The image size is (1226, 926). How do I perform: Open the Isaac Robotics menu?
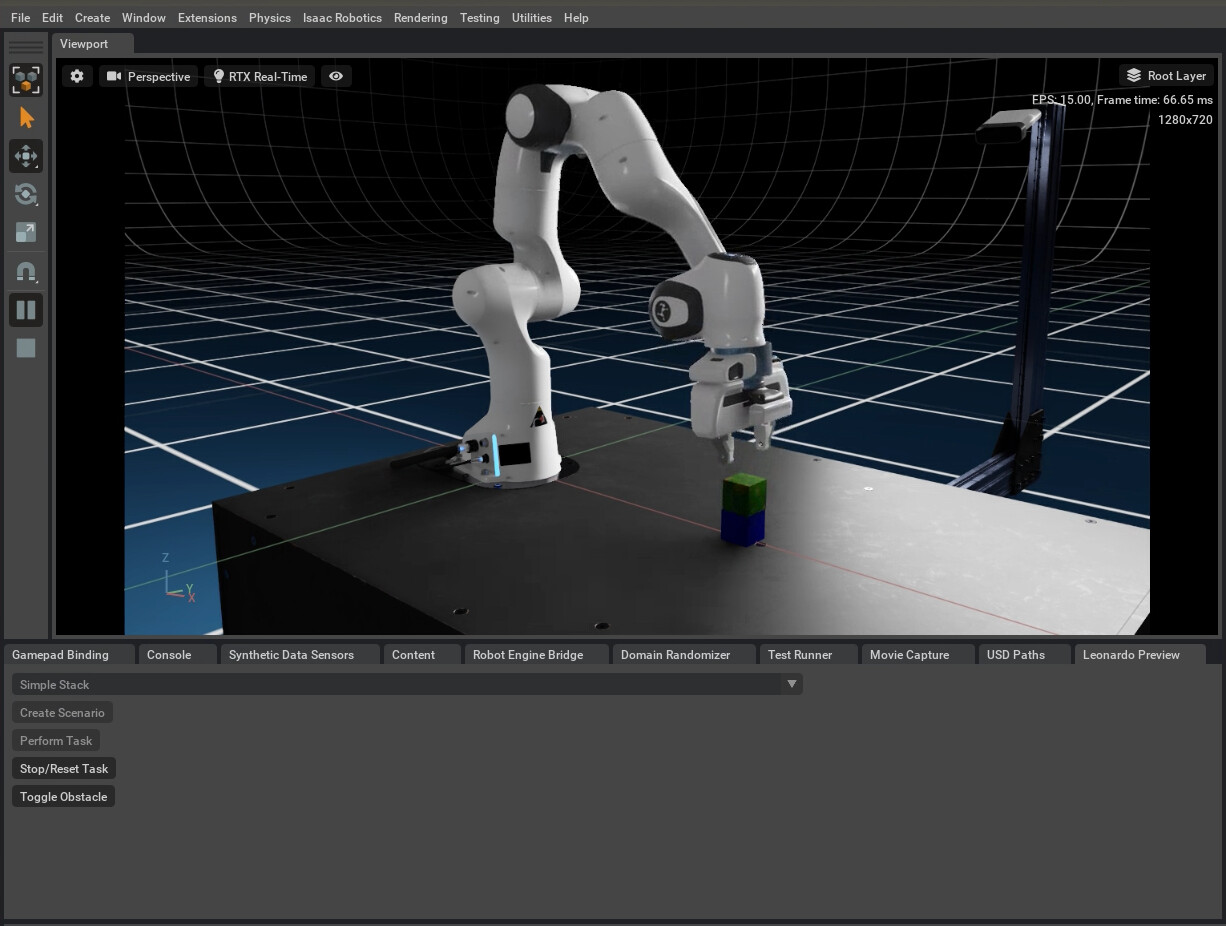342,18
